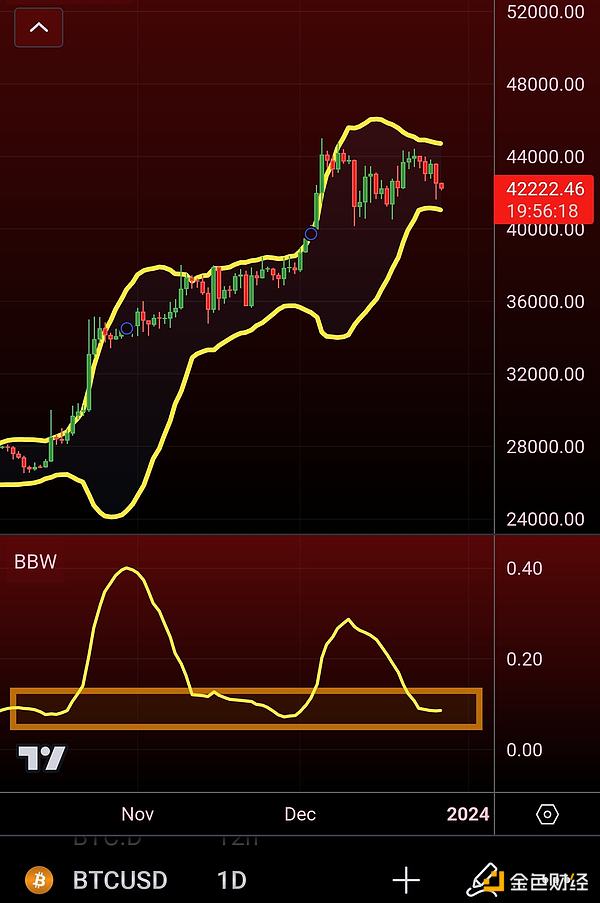600x903 pixels.
Task: Click the TradingView logo in BBW pane
Action: (x=42, y=759)
